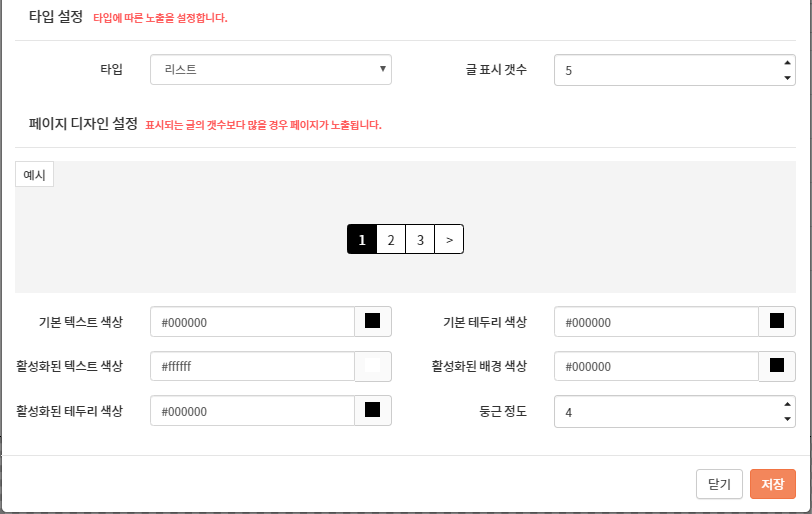The width and height of the screenshot is (812, 514).
Task: Edit the 활성화된 텍스트 색상 hex field
Action: [252, 366]
